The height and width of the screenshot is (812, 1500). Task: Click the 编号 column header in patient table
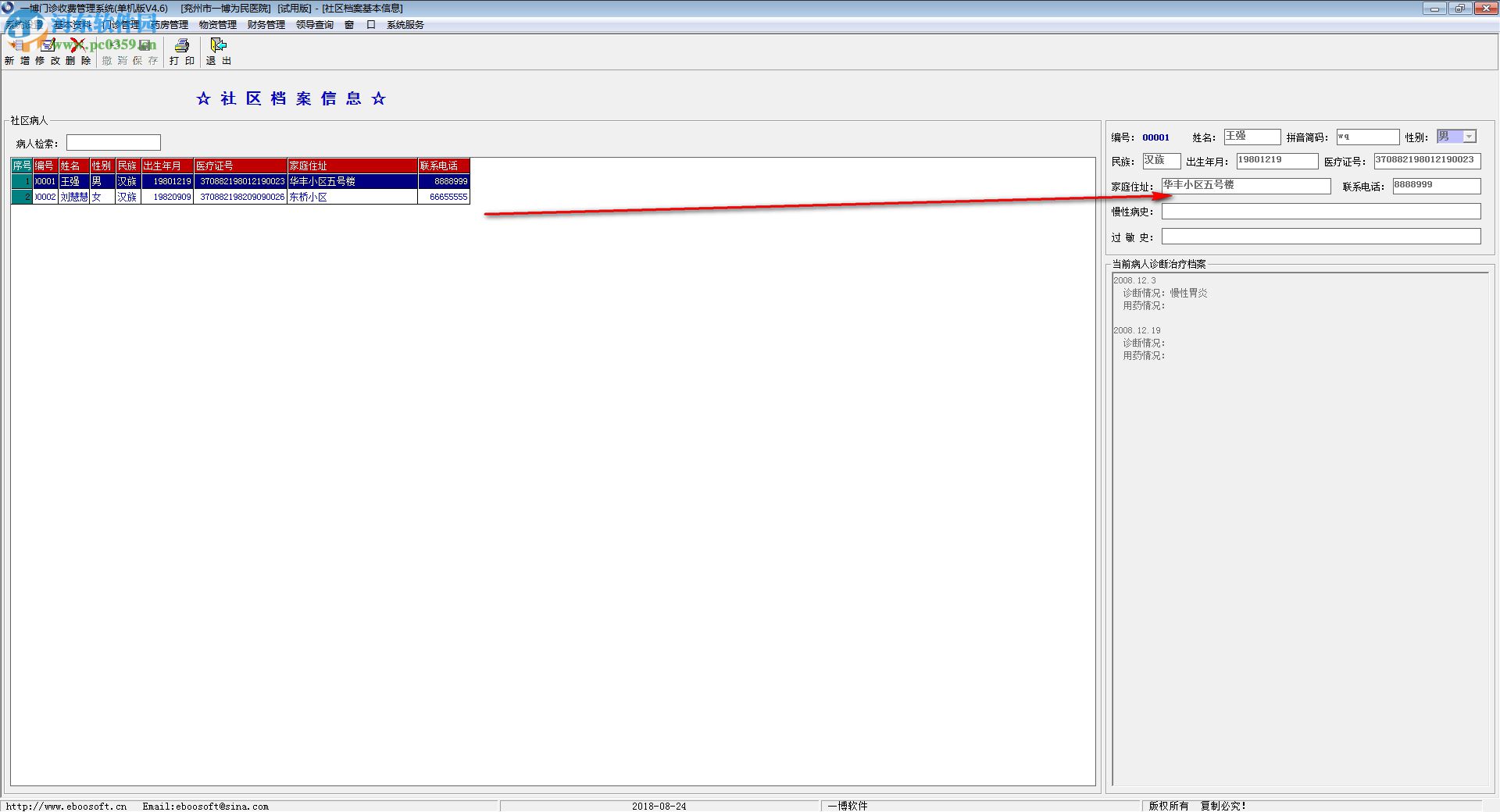point(45,166)
